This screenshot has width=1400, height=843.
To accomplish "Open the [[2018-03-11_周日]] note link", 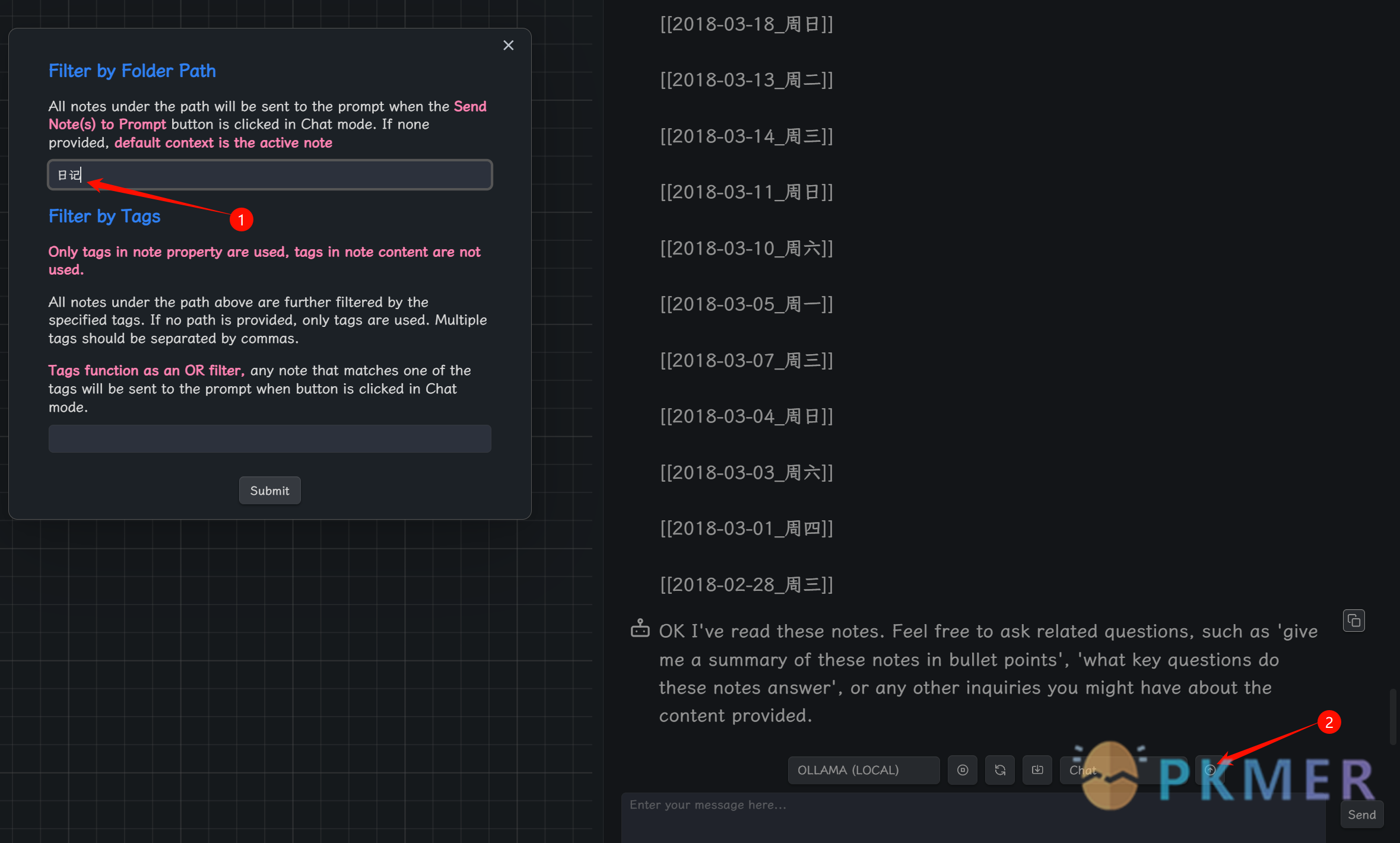I will [747, 192].
